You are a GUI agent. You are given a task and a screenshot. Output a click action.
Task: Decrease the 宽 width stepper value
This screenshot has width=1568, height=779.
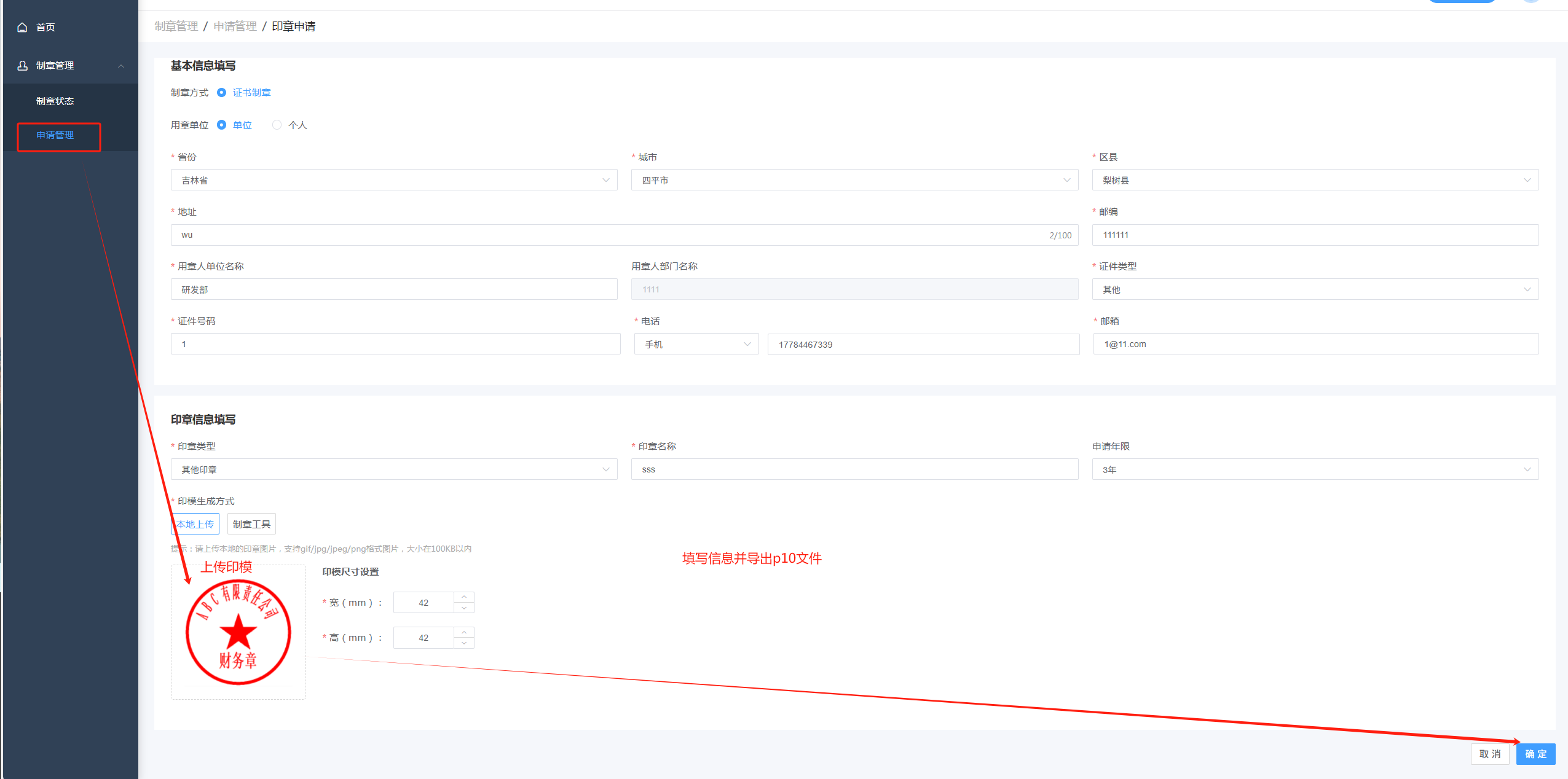464,608
